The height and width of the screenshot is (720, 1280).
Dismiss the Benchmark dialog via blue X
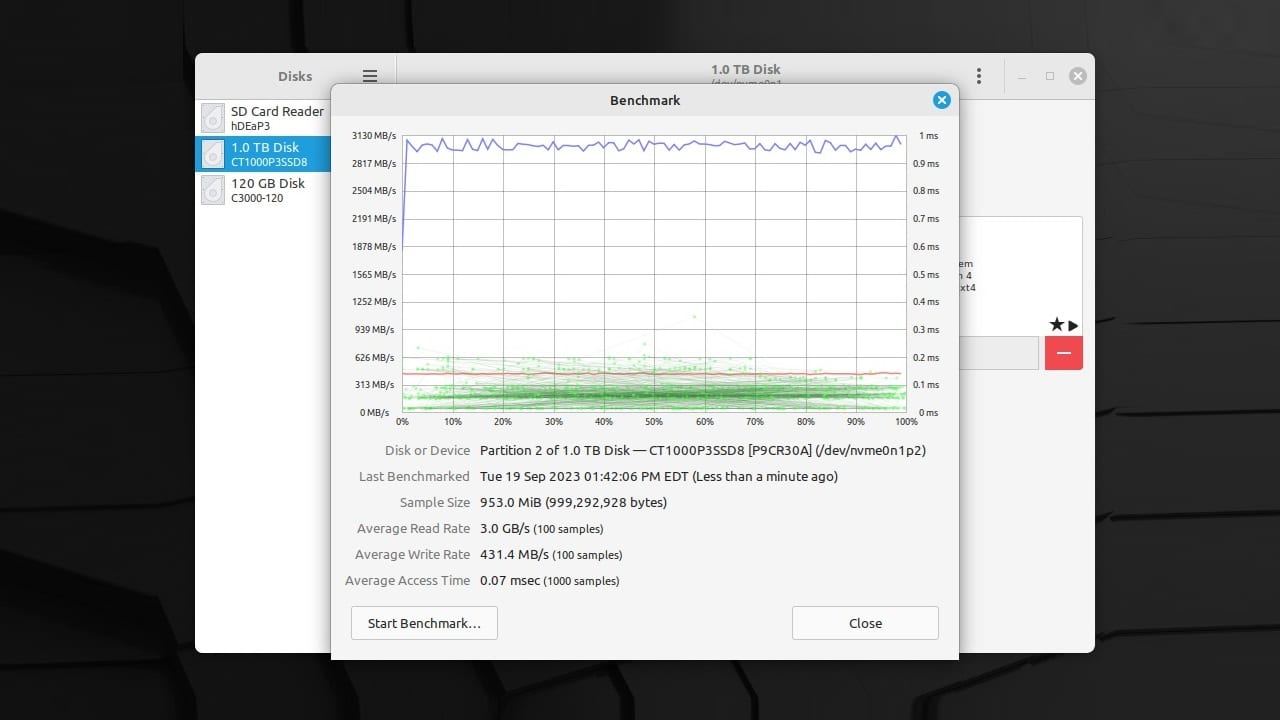click(x=941, y=100)
